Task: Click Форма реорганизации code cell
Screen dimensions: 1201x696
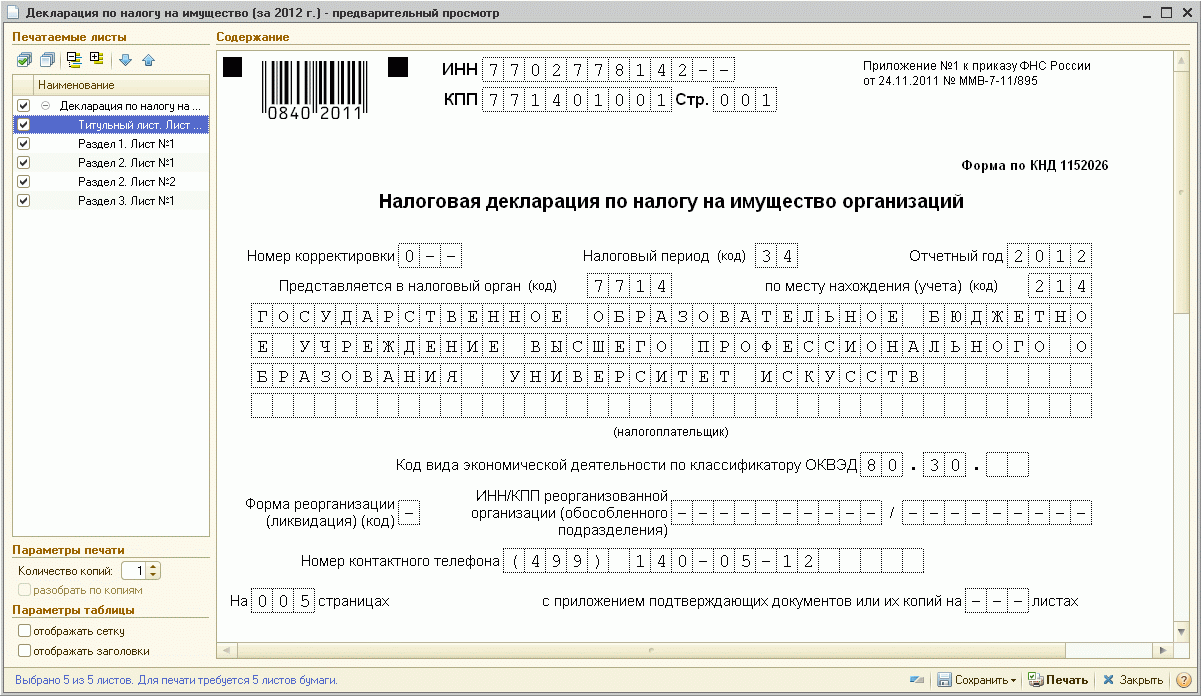Action: pyautogui.click(x=409, y=513)
